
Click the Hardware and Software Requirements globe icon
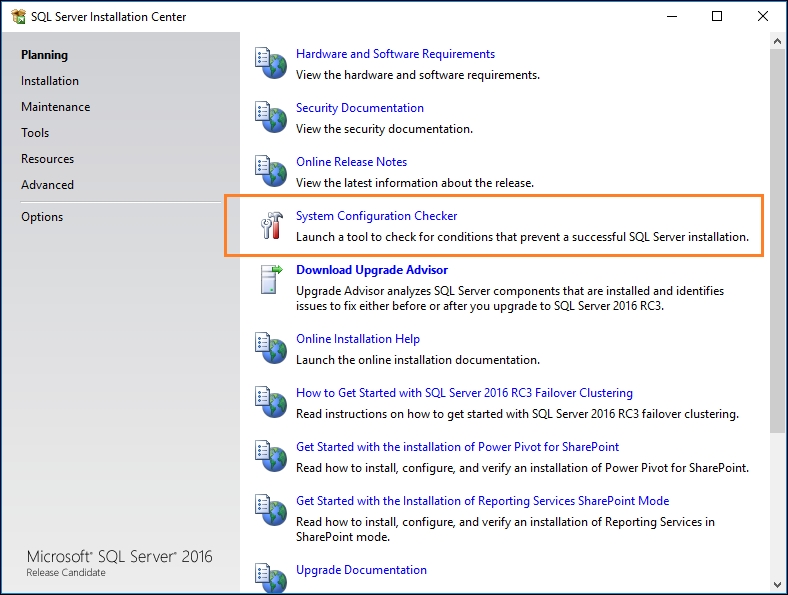(x=270, y=63)
